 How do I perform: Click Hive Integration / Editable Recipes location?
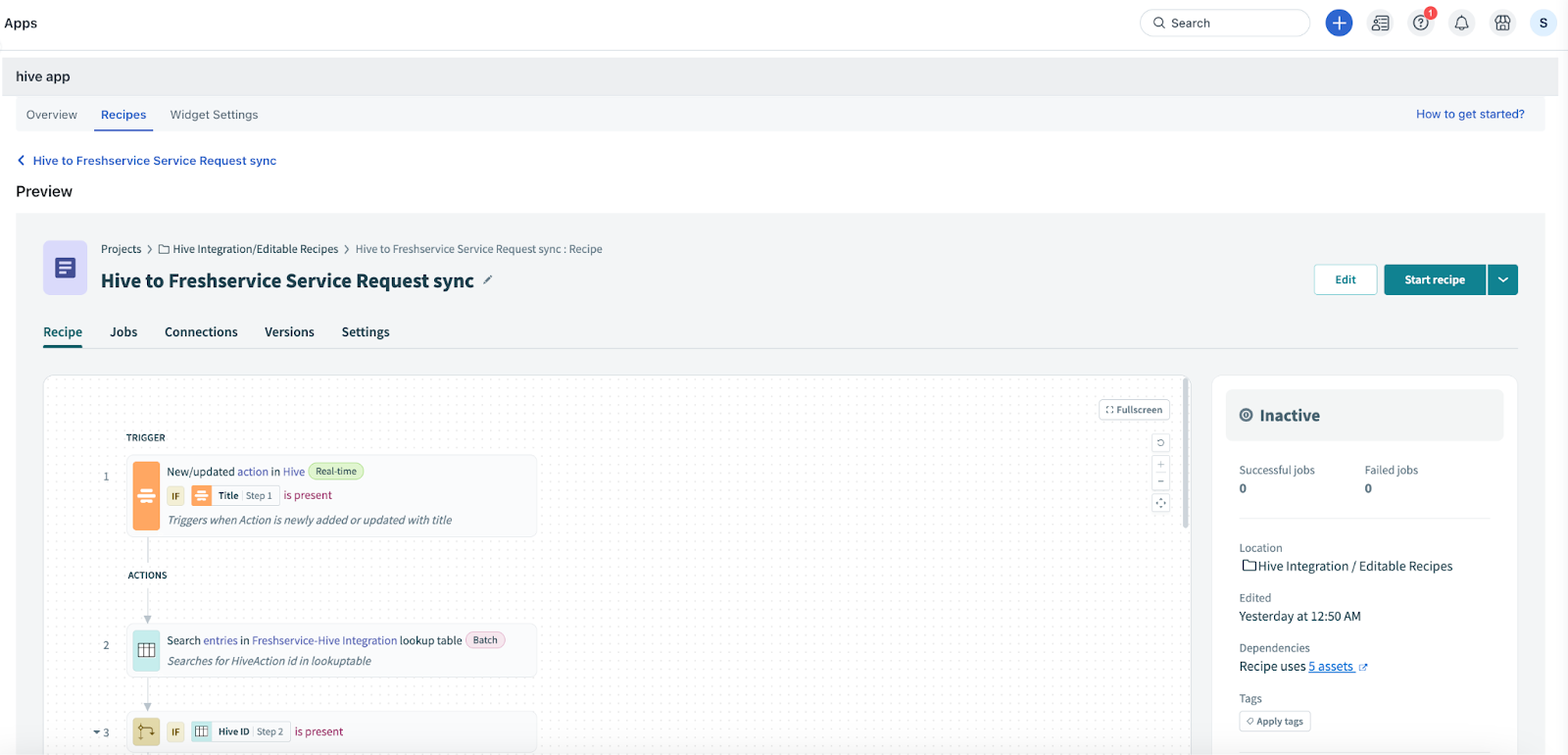point(1355,566)
